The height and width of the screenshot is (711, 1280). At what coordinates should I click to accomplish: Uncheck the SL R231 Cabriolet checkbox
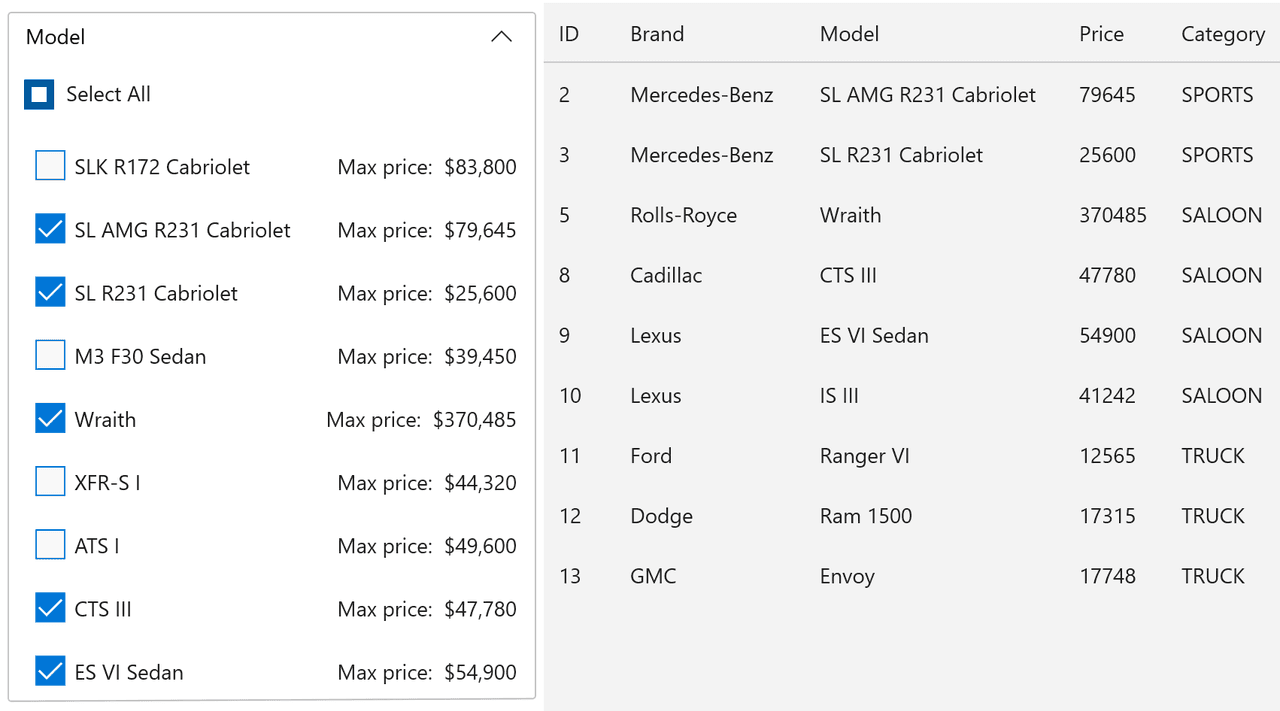click(50, 293)
